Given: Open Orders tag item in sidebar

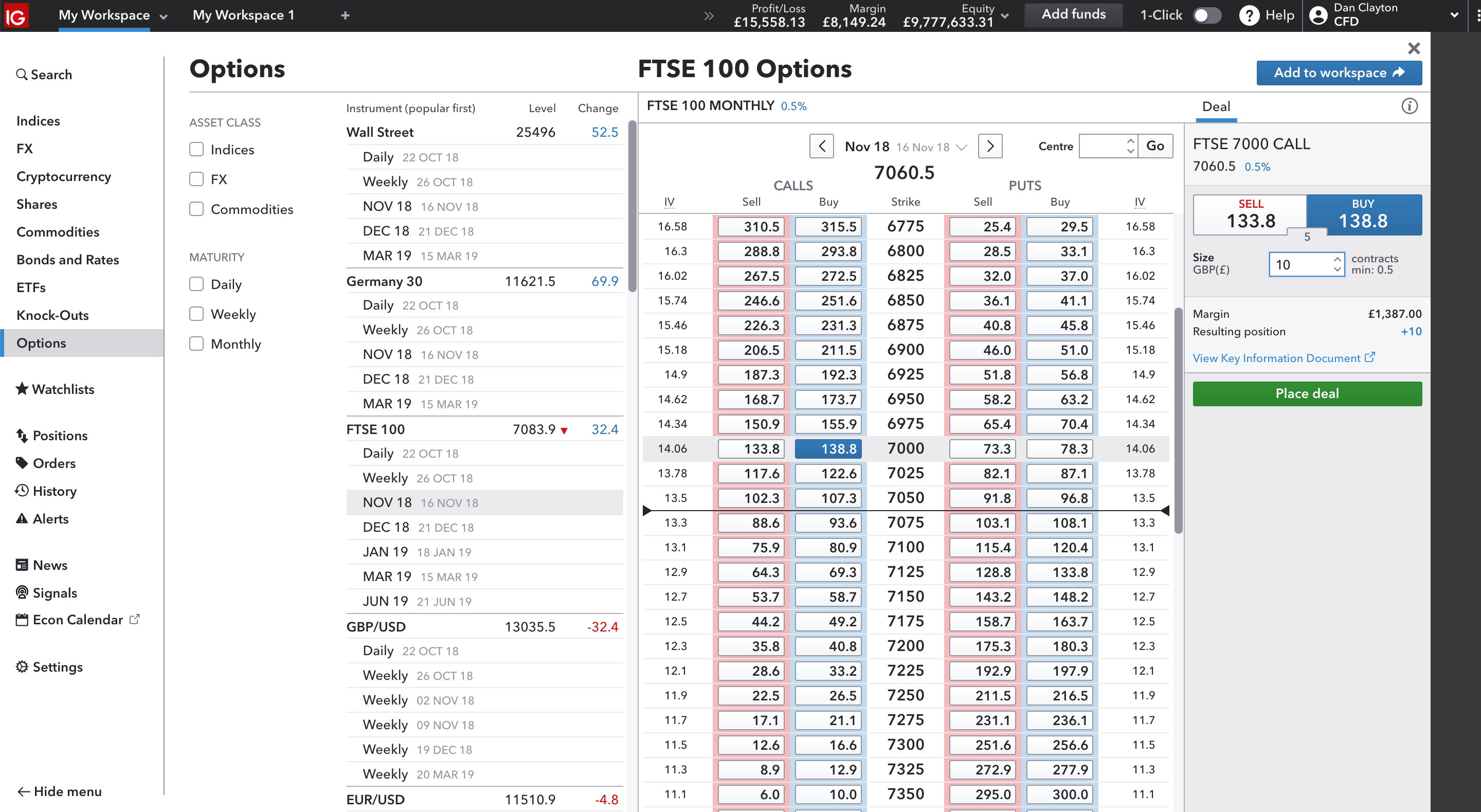Looking at the screenshot, I should (x=46, y=463).
